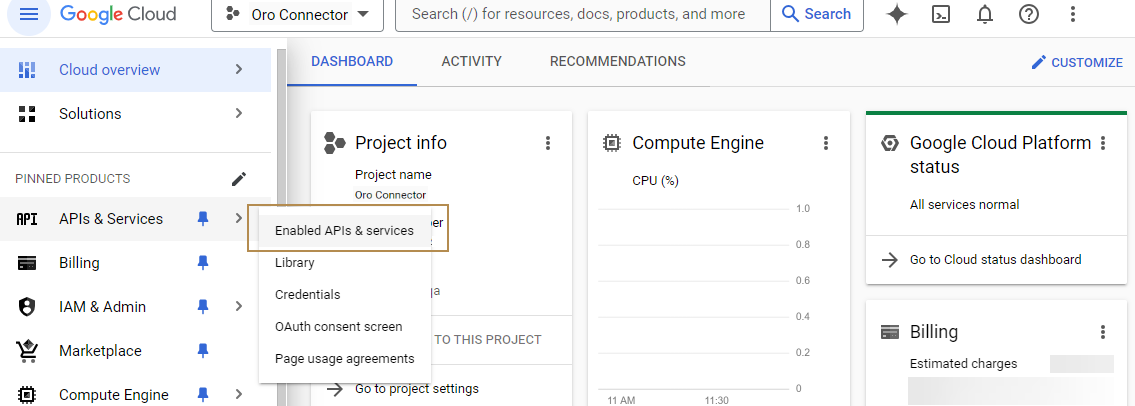Viewport: 1135px width, 406px height.
Task: Open the Oro Connector project selector dropdown
Action: pyautogui.click(x=297, y=14)
